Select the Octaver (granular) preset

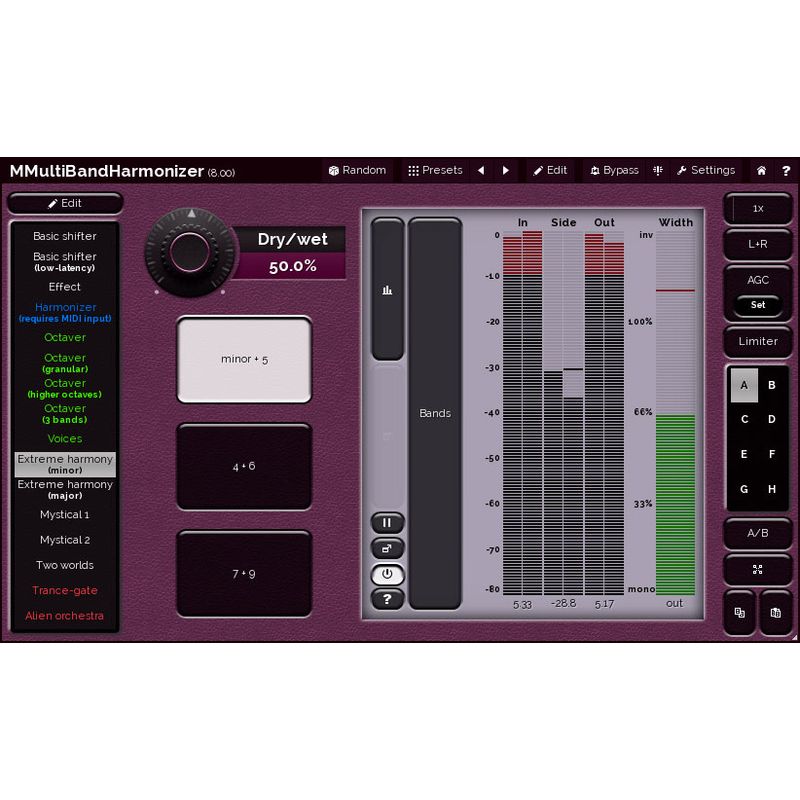coord(65,363)
